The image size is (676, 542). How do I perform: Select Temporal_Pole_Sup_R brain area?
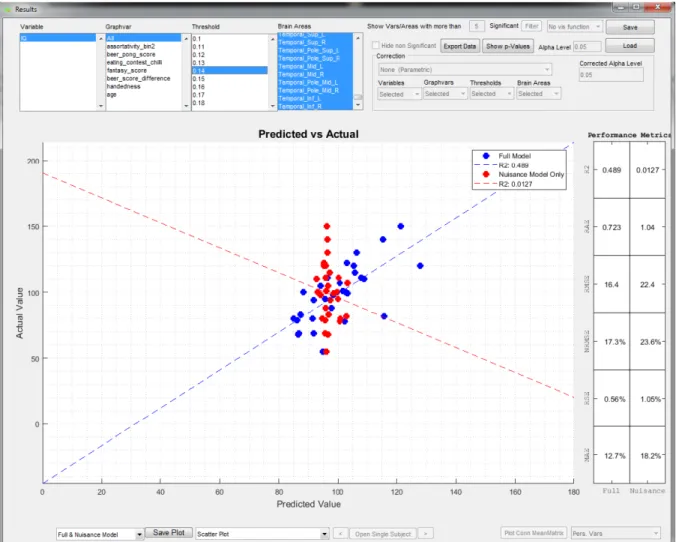click(316, 58)
